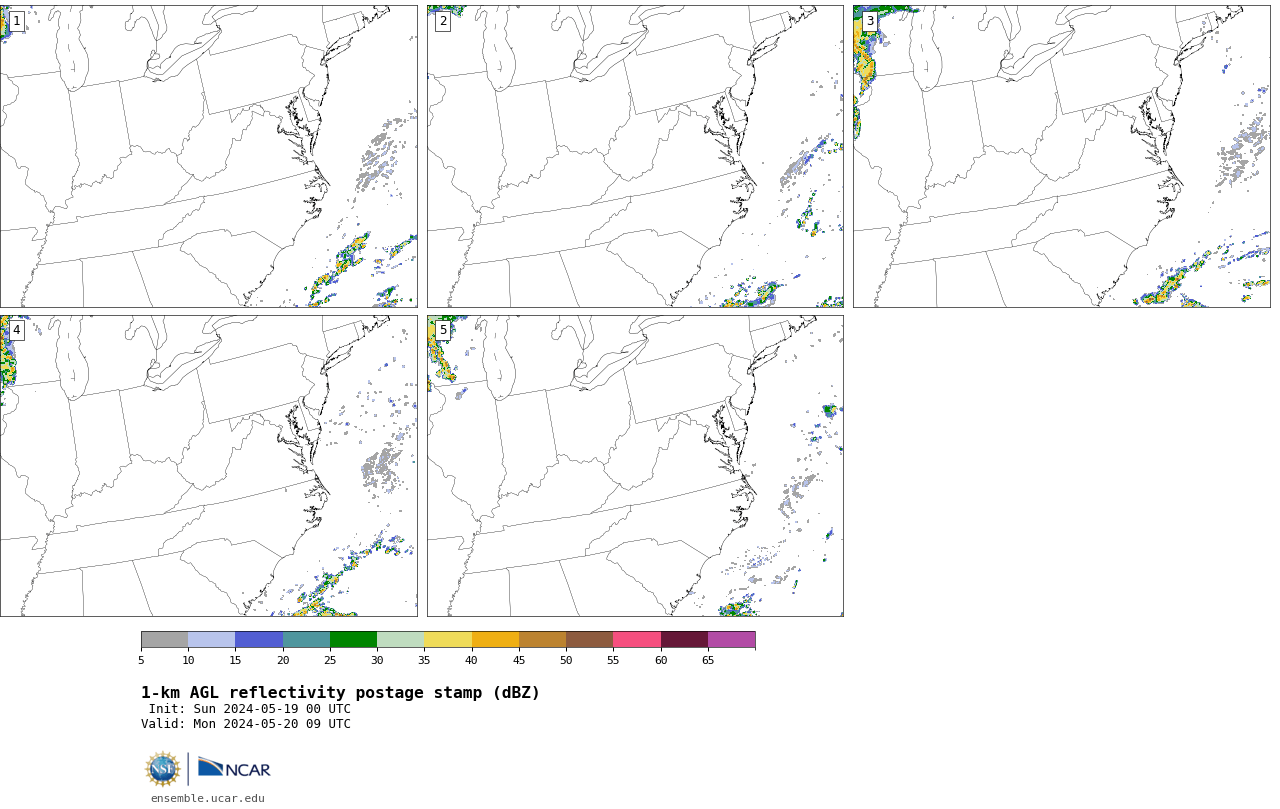Screen dimensions: 1280x809
Task: Click the title '1-km AGL reflectivity postage stamp (dBZ)'
Action: click(x=340, y=693)
